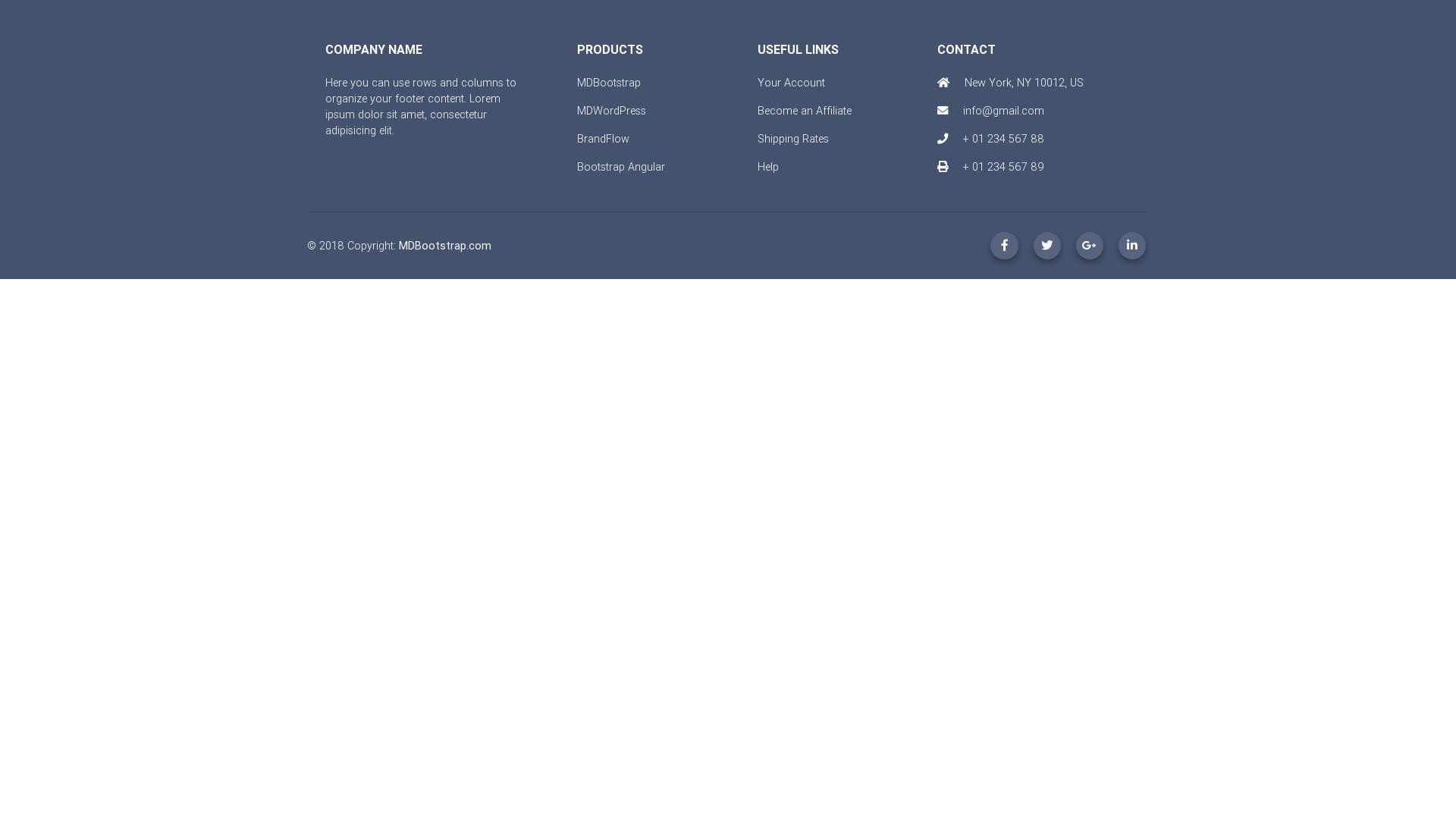Click the New York address text
This screenshot has width=1456, height=819.
click(x=1023, y=83)
